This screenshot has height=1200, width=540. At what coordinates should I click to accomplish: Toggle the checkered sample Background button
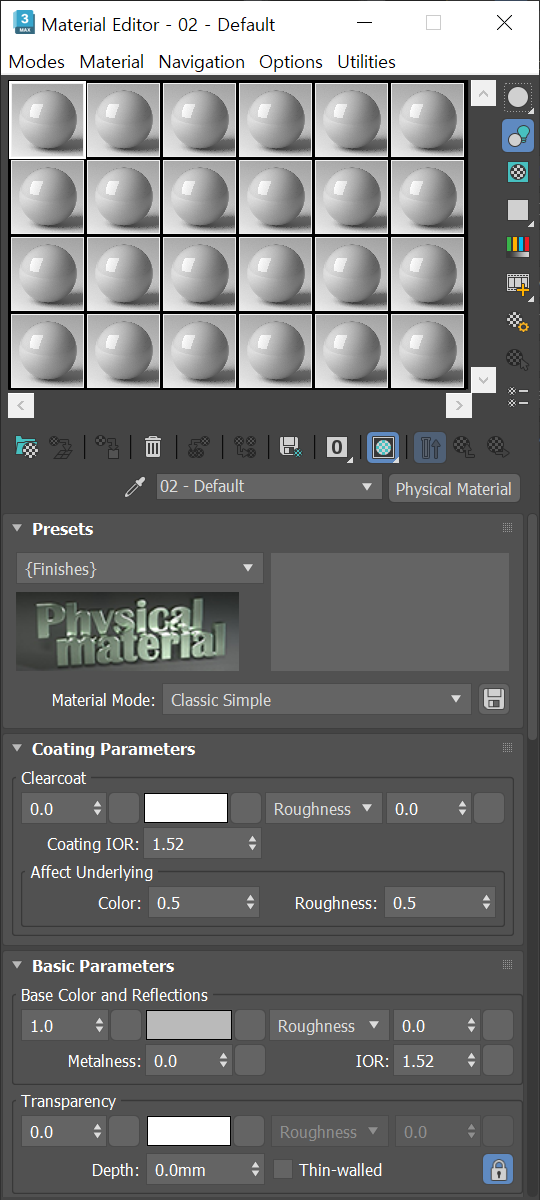tap(518, 172)
